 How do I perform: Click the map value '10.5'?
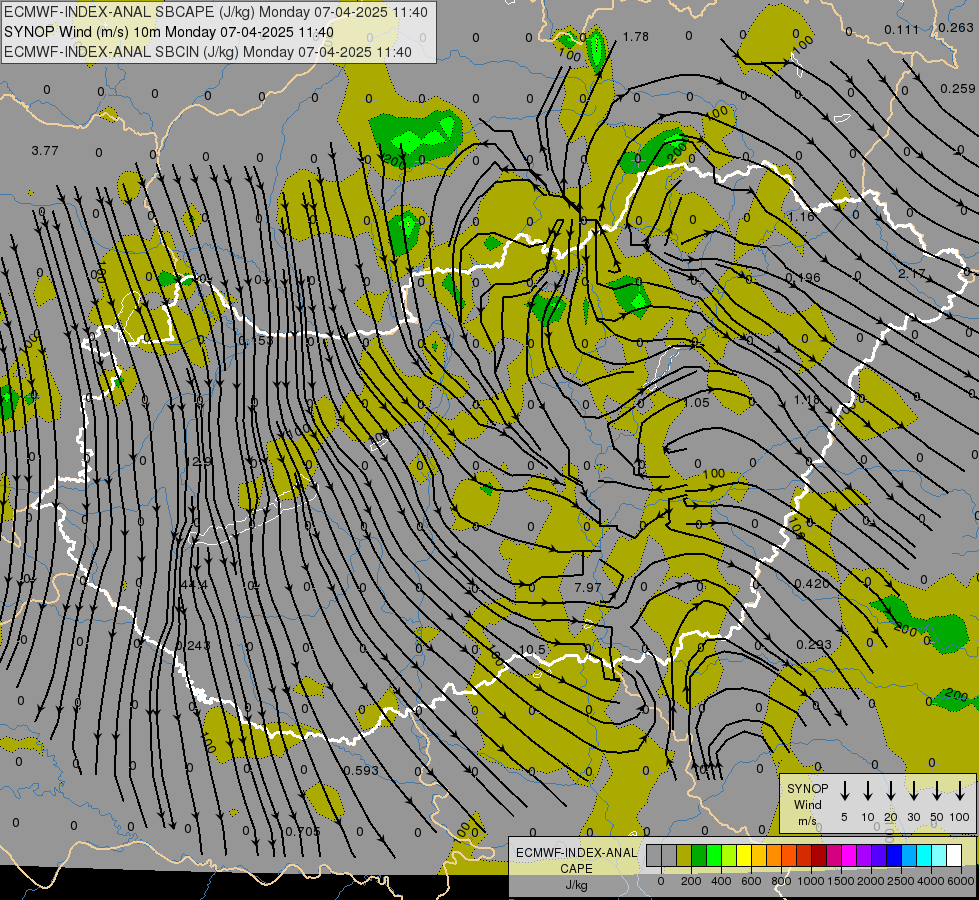pyautogui.click(x=533, y=650)
